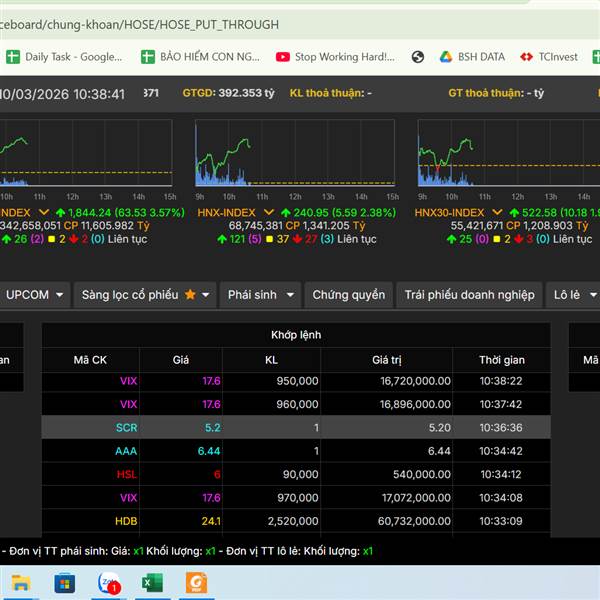Click the 27 declining stocks under HNX-INDEX

(311, 239)
